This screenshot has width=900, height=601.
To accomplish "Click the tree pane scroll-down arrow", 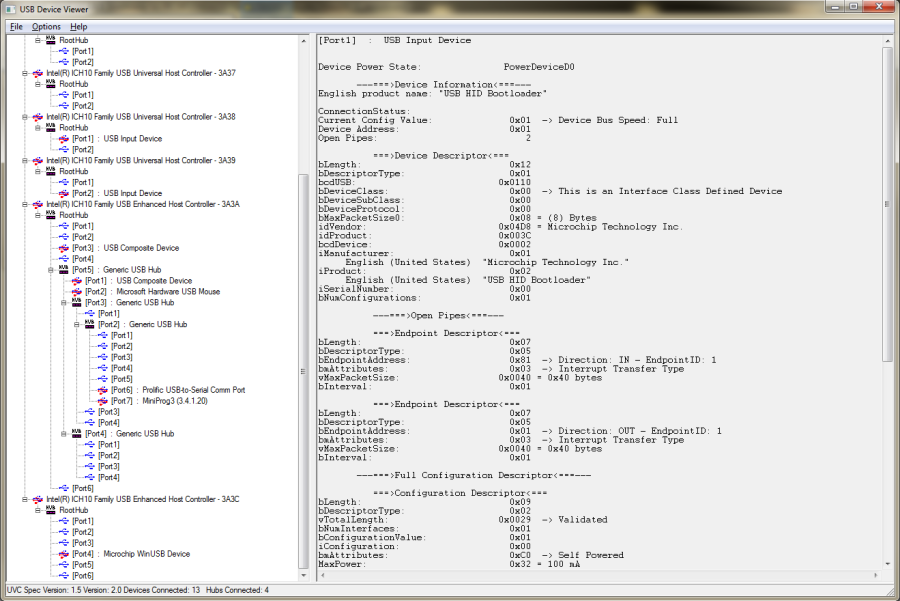I will pos(303,575).
